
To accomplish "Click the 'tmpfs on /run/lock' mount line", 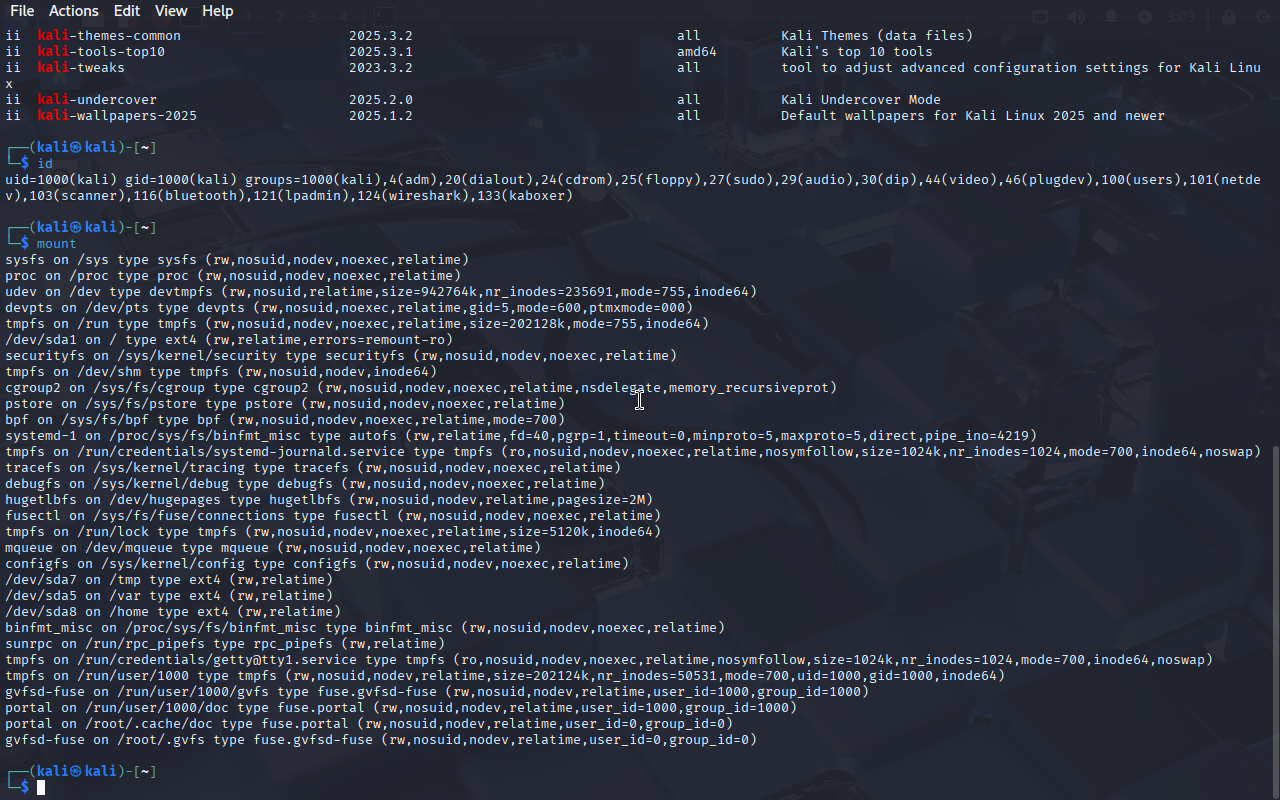I will pos(333,532).
